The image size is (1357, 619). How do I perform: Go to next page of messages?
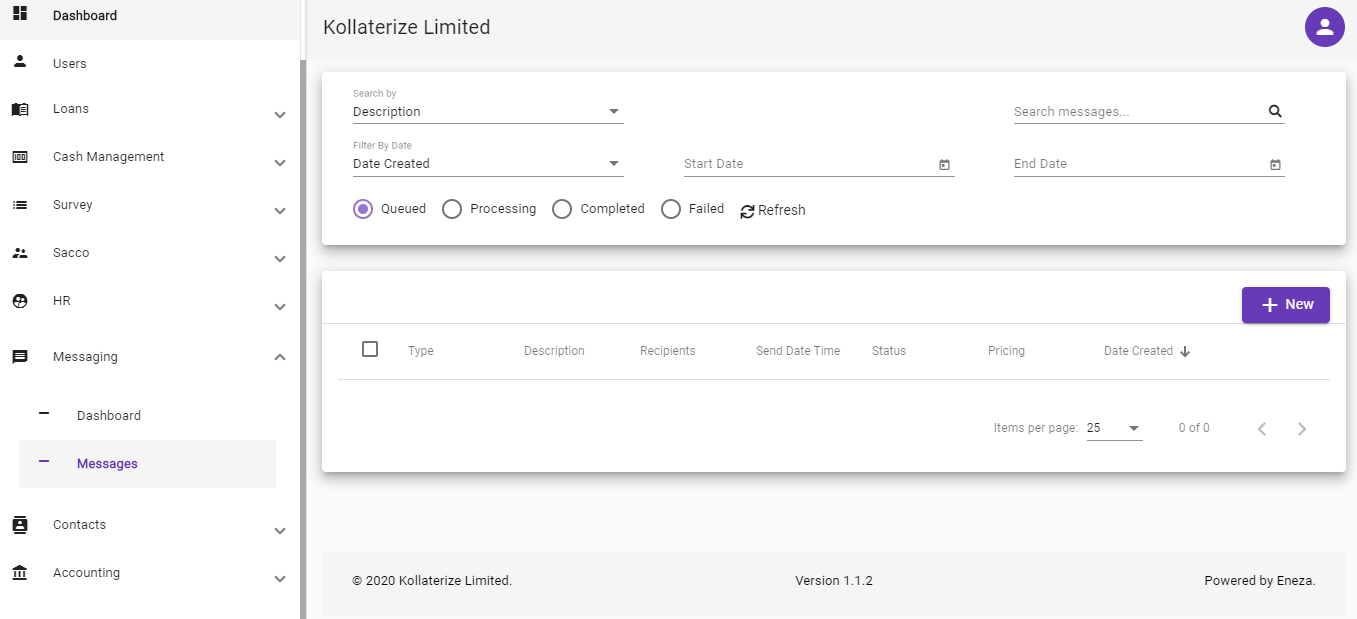[x=1302, y=429]
